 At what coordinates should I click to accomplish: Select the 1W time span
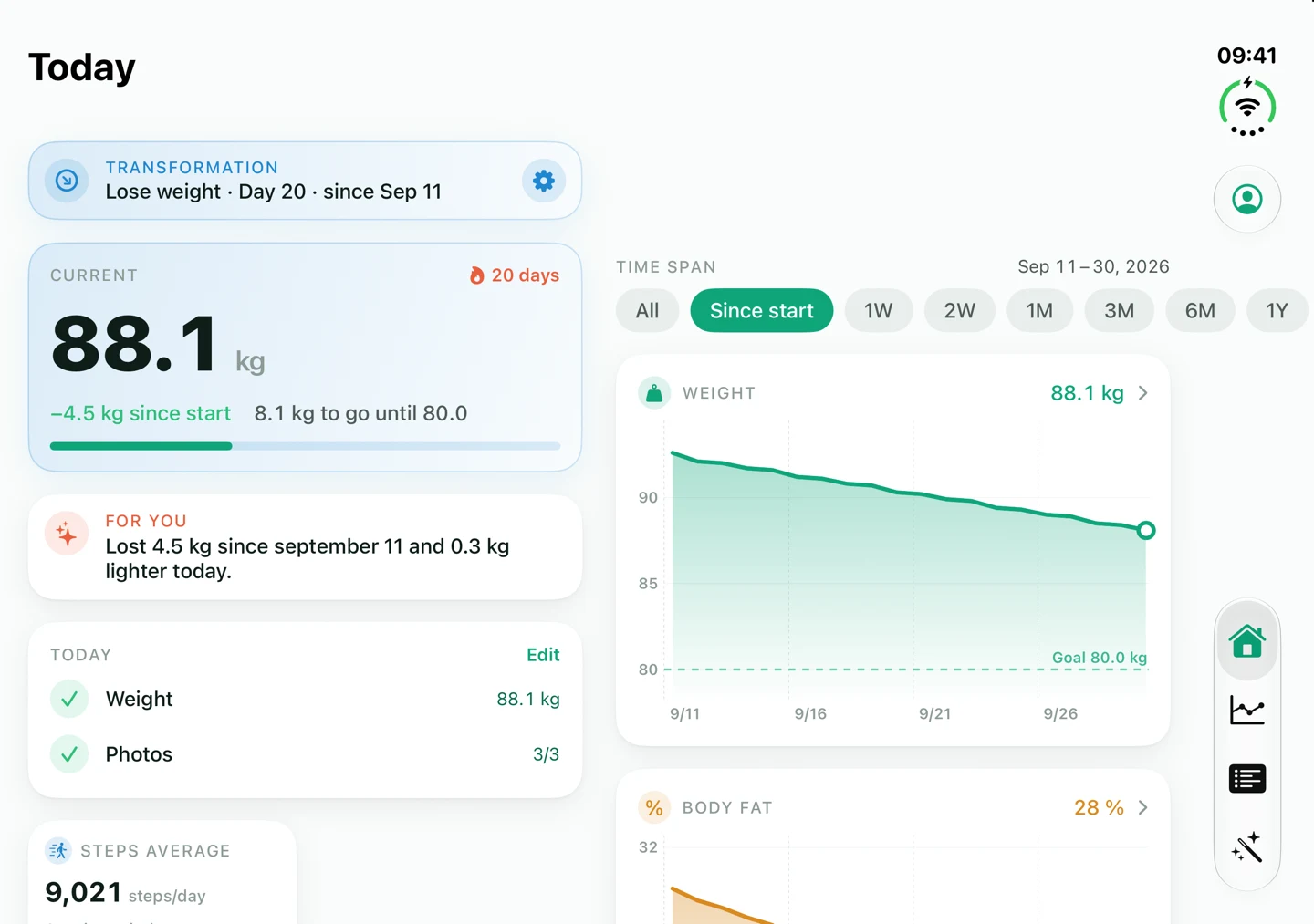click(879, 311)
